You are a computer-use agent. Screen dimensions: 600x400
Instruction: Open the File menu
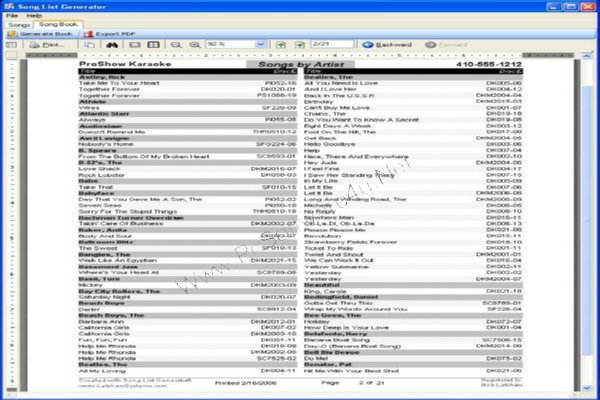(x=12, y=15)
